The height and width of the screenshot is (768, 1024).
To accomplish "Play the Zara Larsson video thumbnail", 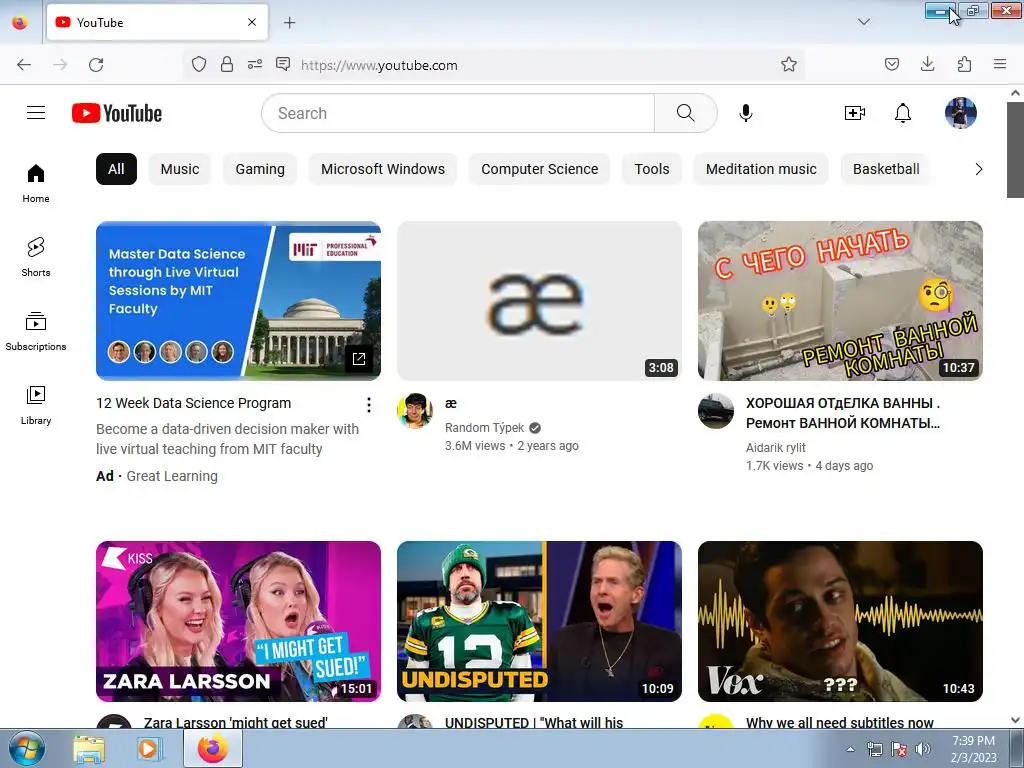I will (x=238, y=621).
